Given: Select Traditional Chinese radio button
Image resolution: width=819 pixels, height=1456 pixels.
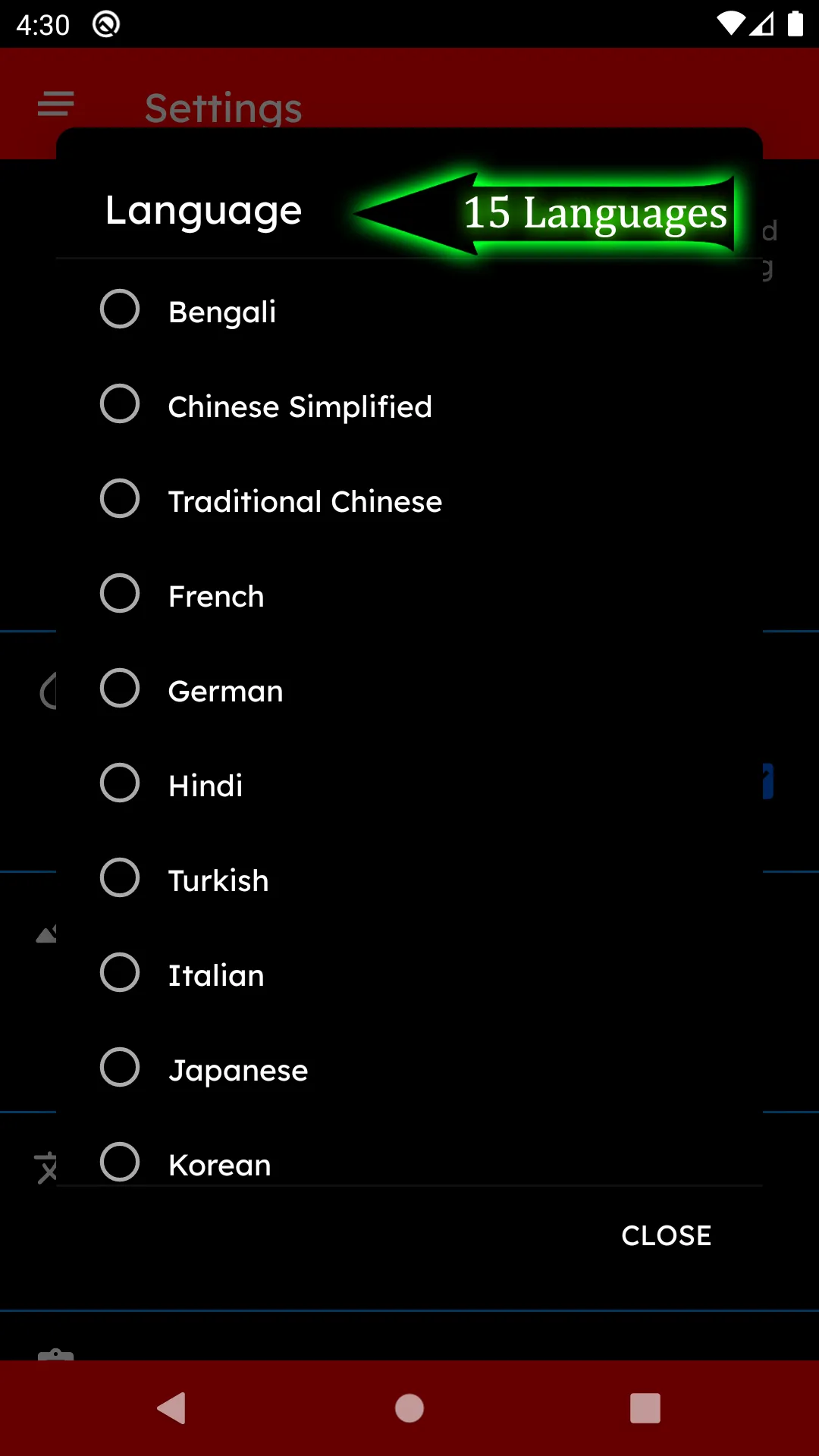Looking at the screenshot, I should 120,499.
